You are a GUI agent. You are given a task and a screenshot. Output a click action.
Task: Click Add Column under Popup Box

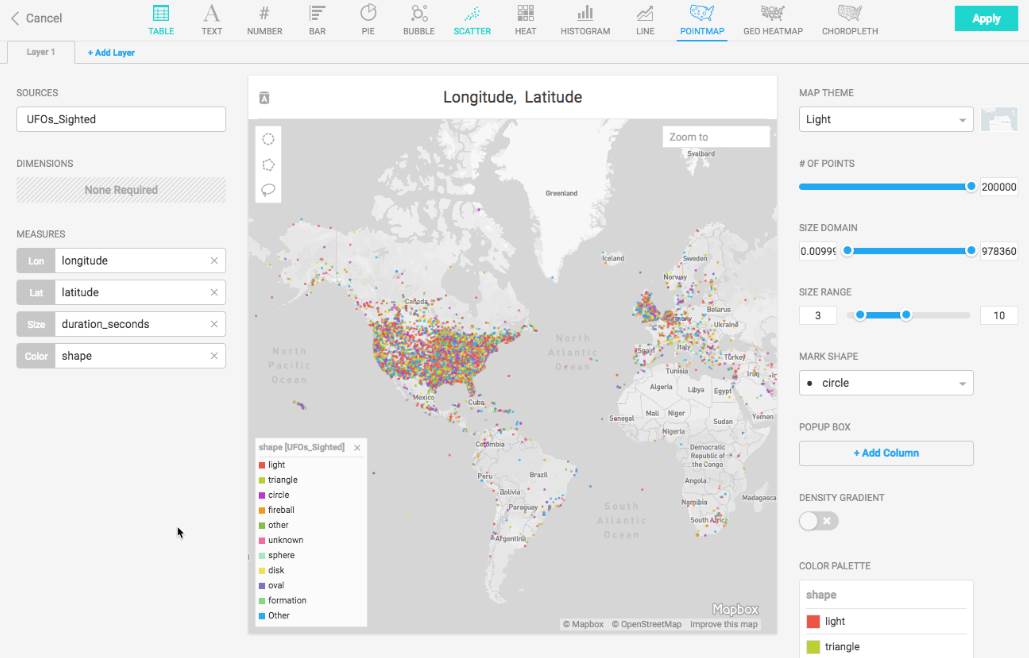click(885, 453)
